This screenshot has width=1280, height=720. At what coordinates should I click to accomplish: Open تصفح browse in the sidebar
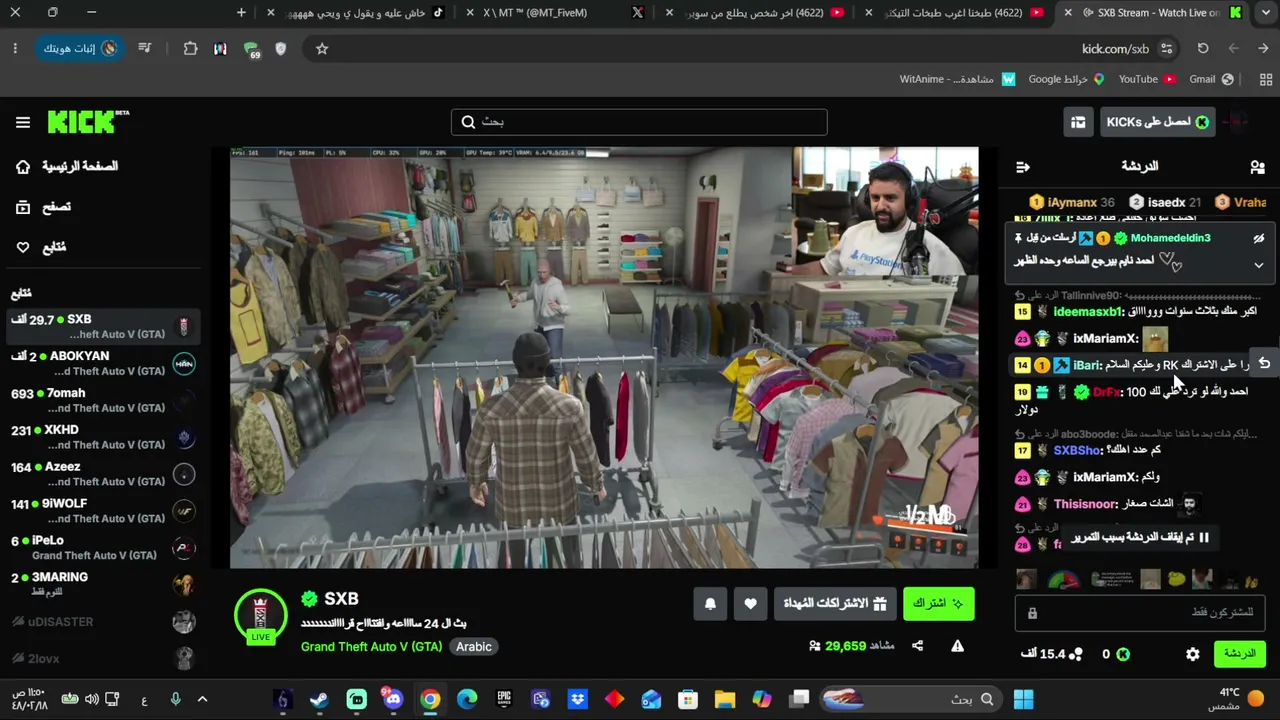point(43,207)
